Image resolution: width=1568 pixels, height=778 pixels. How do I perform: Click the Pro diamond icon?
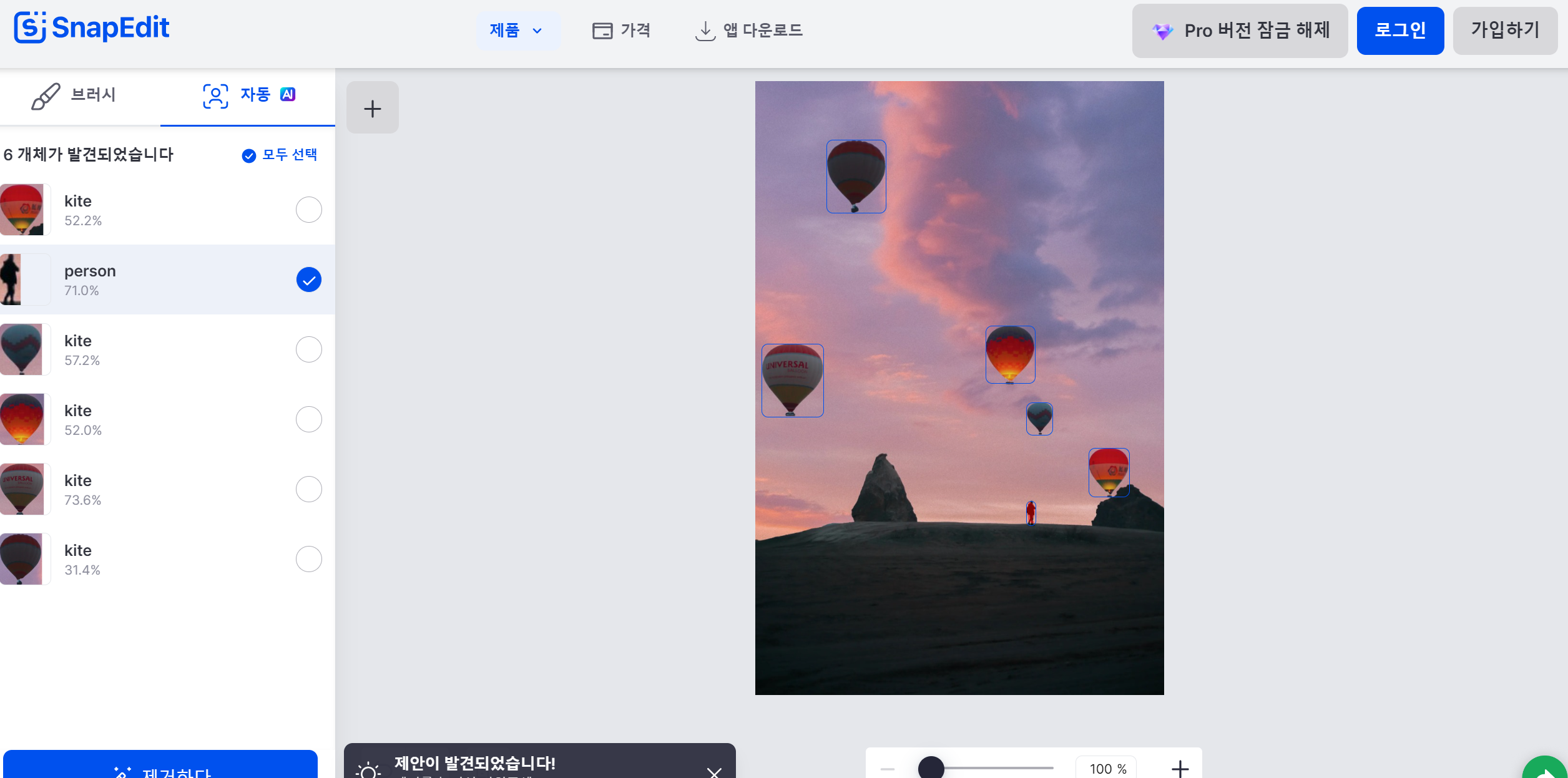(1162, 31)
